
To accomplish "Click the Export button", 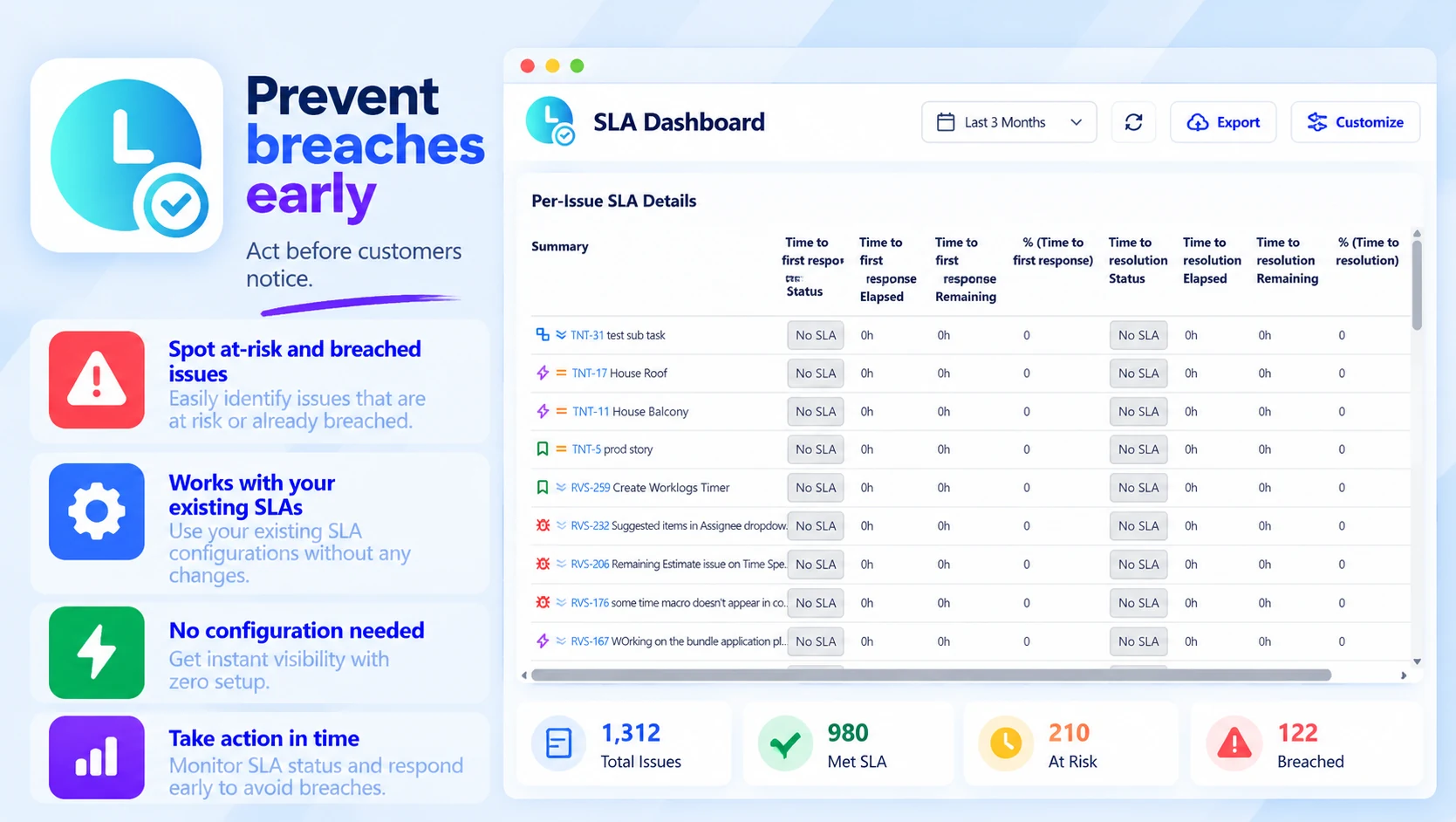I will 1223,122.
